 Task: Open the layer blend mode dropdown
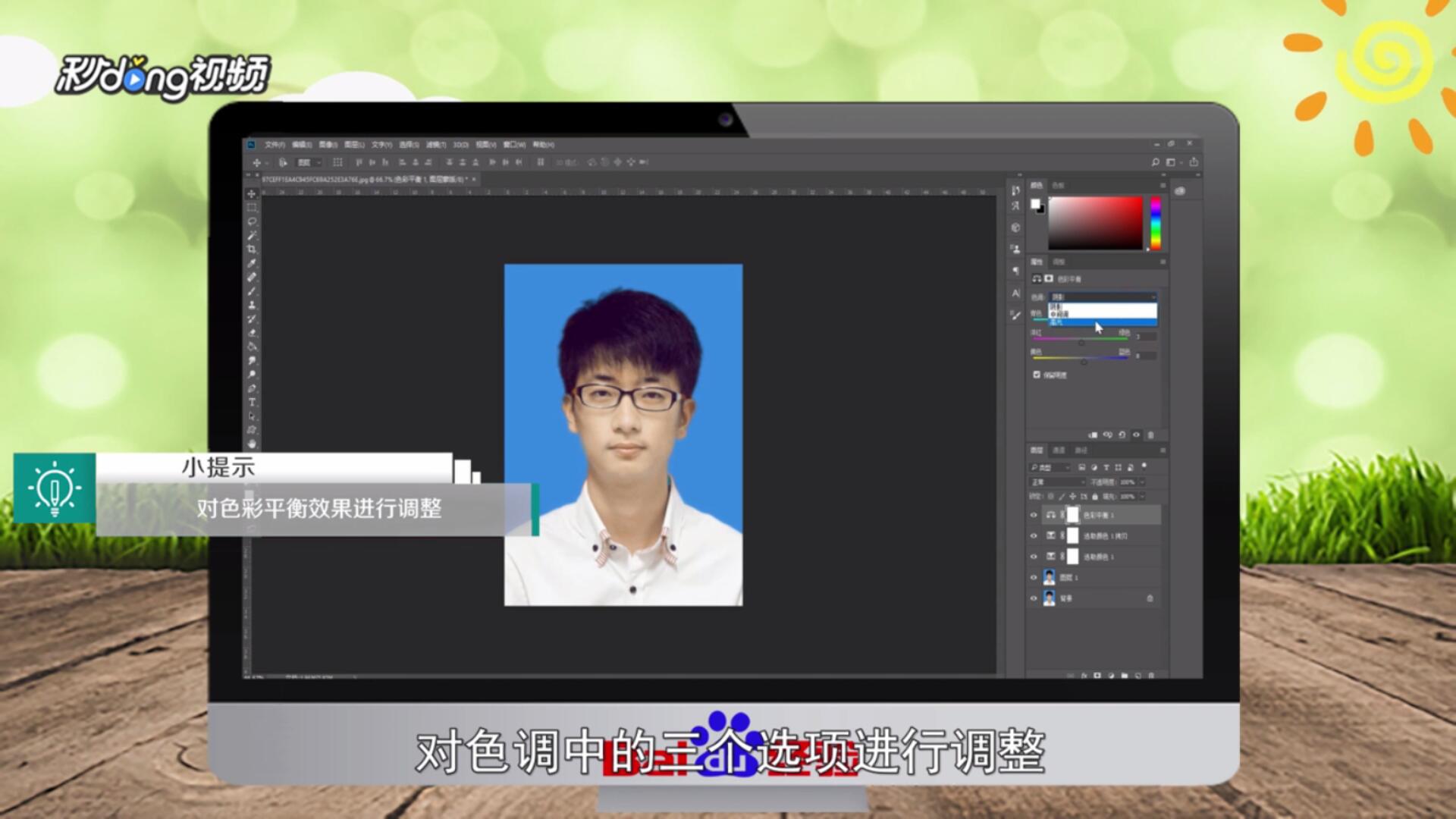coord(1057,482)
